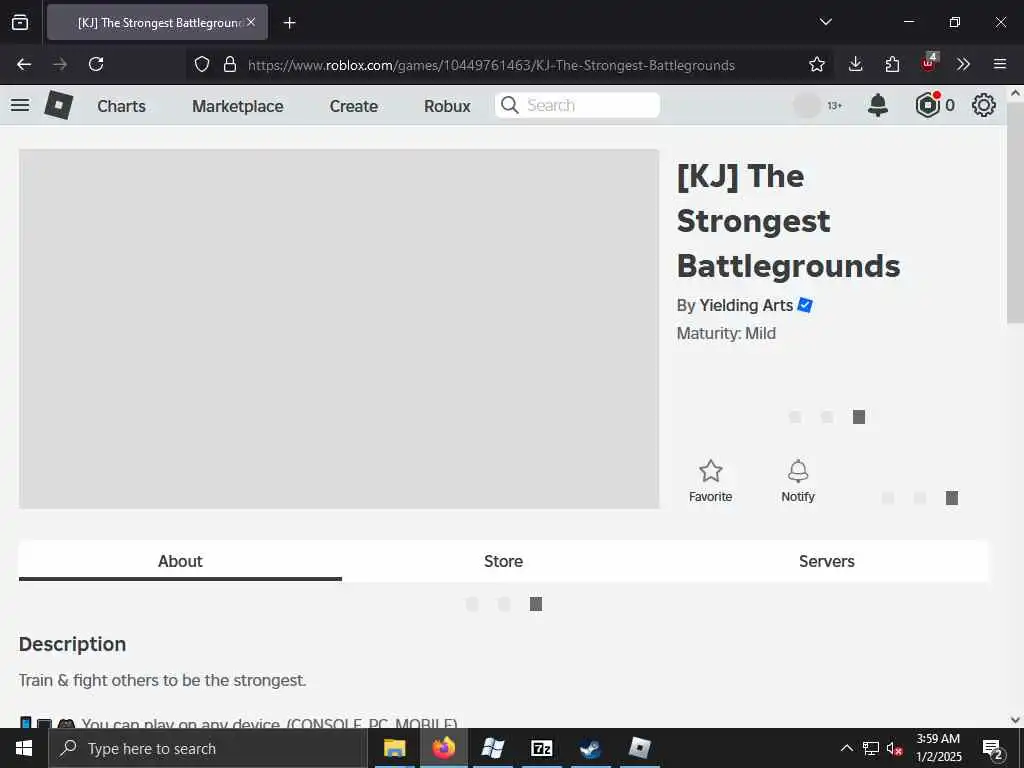Expand more tools overflow chevron
The height and width of the screenshot is (768, 1024).
click(x=963, y=64)
